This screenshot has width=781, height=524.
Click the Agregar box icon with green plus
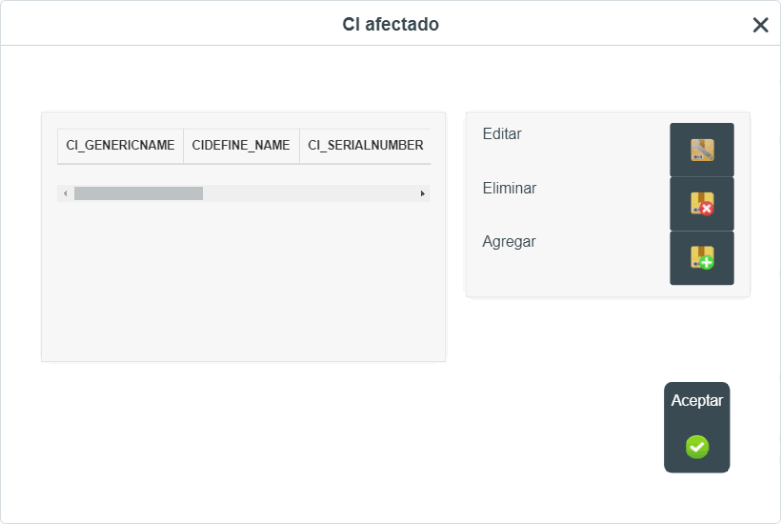pyautogui.click(x=702, y=258)
